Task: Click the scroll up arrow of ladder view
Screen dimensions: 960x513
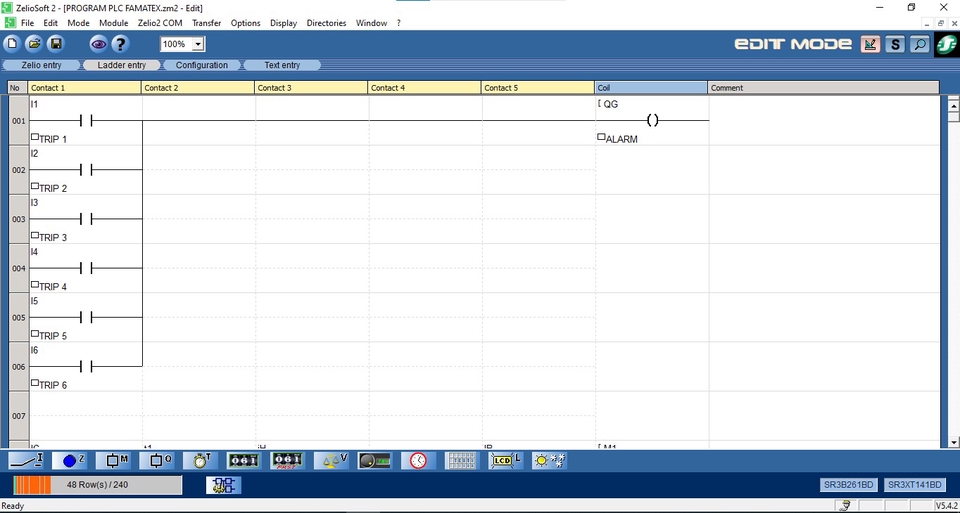Action: [953, 106]
